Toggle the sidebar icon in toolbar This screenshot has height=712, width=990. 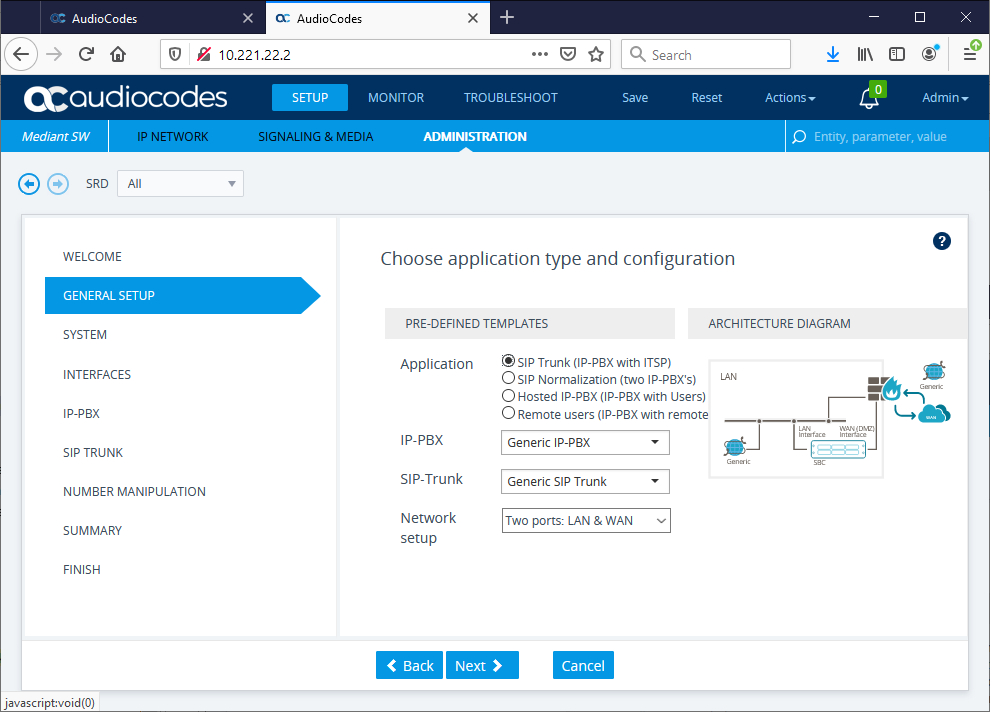[897, 54]
